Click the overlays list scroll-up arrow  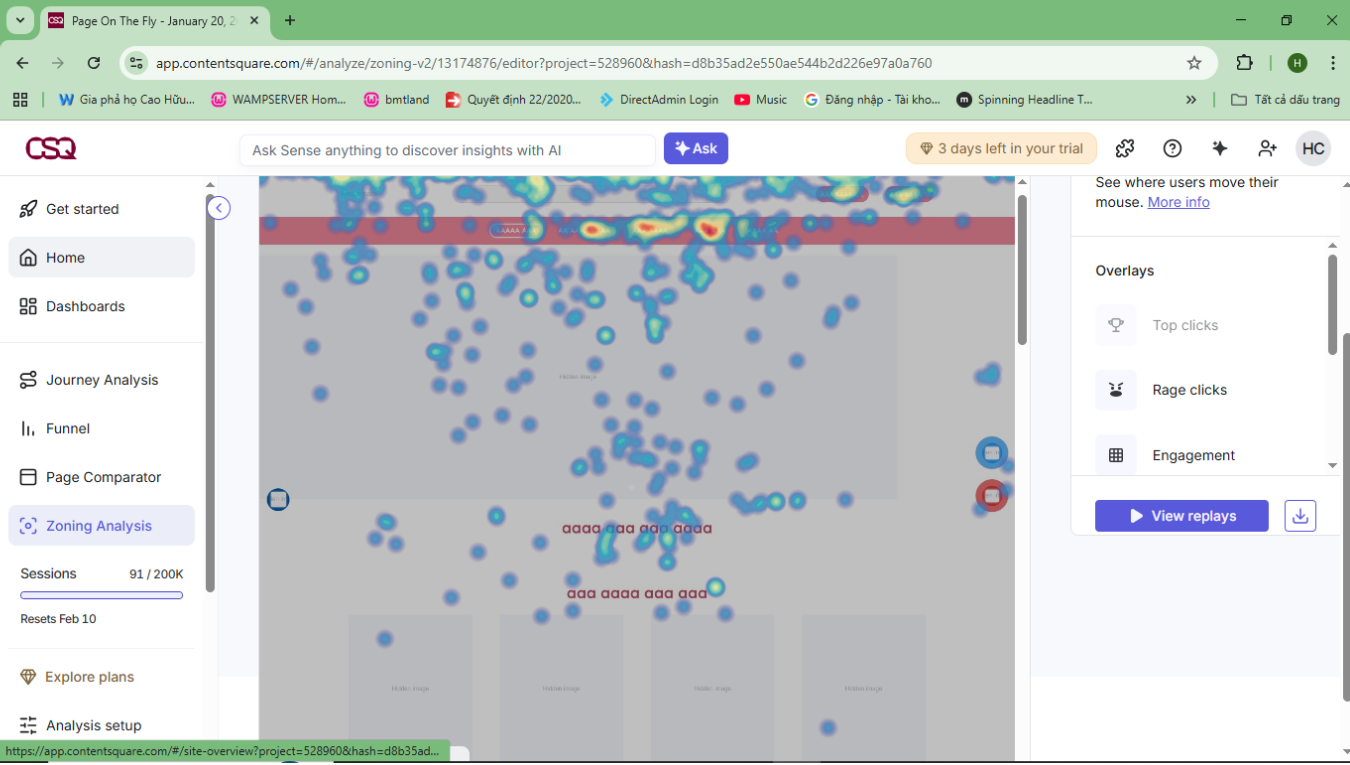coord(1332,245)
